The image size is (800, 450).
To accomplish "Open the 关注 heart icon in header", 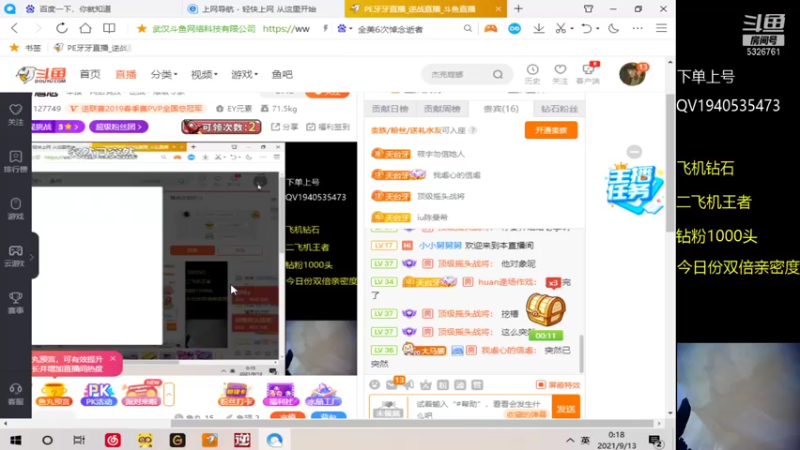I will coord(560,74).
